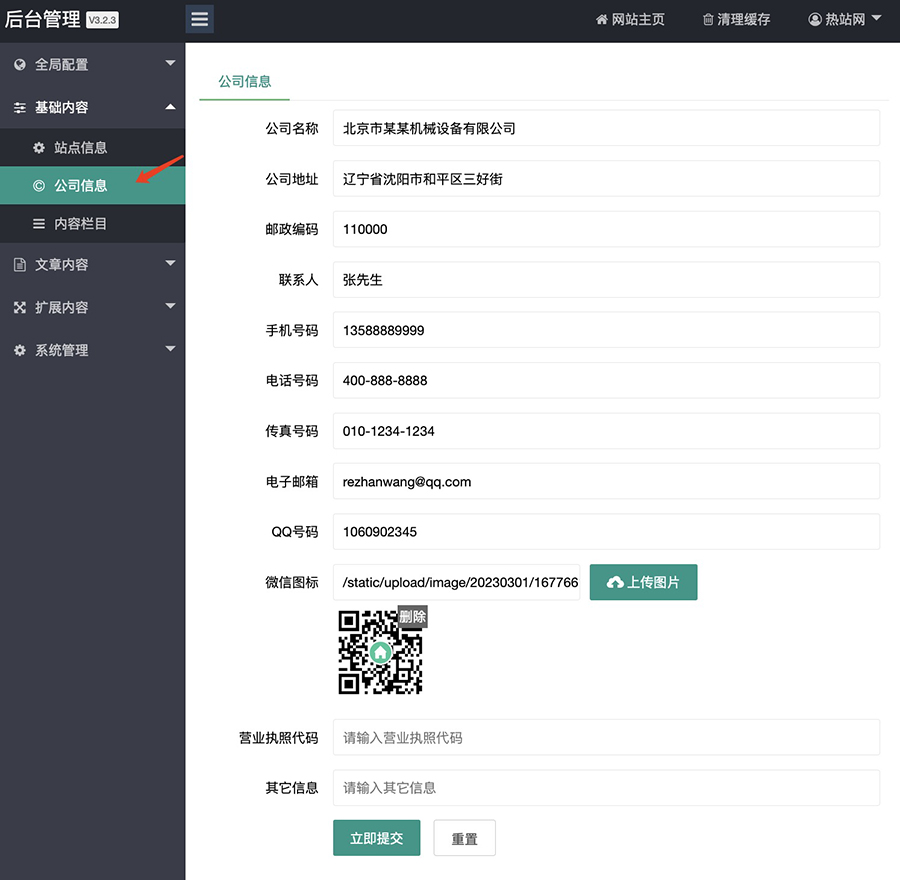900x880 pixels.
Task: Expand the 扩展内容 menu arrow
Action: coord(170,306)
